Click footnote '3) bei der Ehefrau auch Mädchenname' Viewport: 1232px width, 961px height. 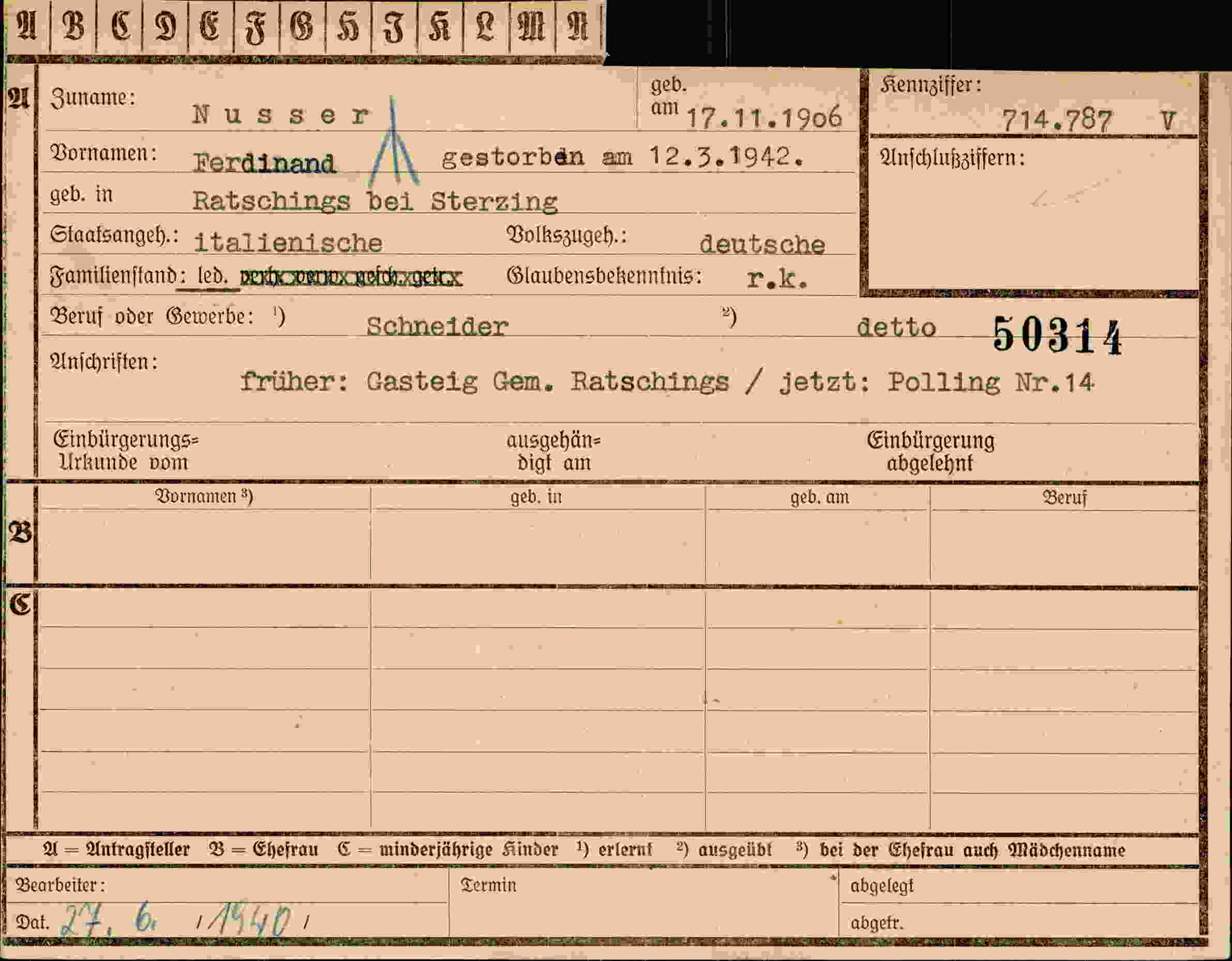960,850
